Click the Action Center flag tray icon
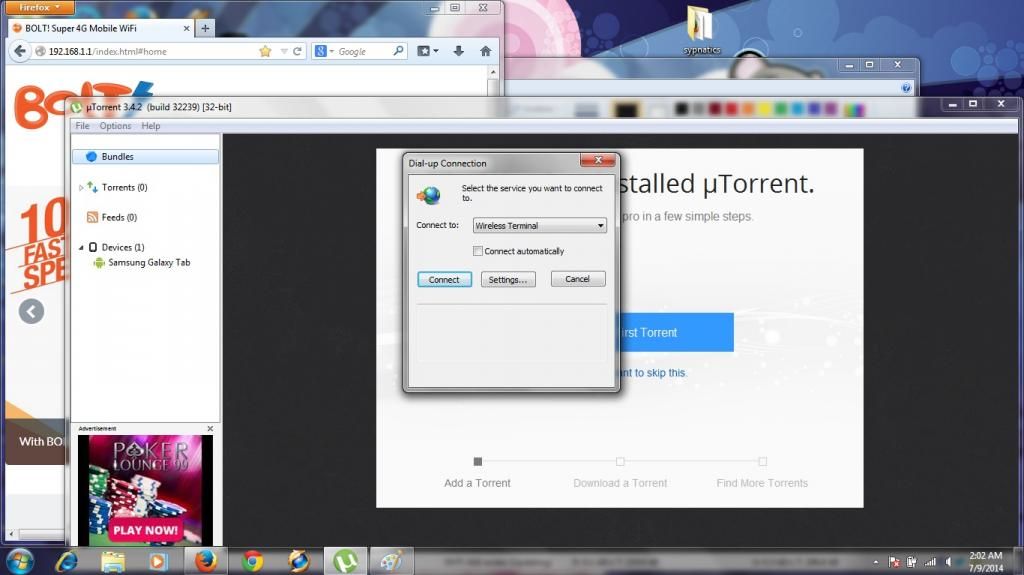Viewport: 1024px width, 575px height. [x=894, y=562]
